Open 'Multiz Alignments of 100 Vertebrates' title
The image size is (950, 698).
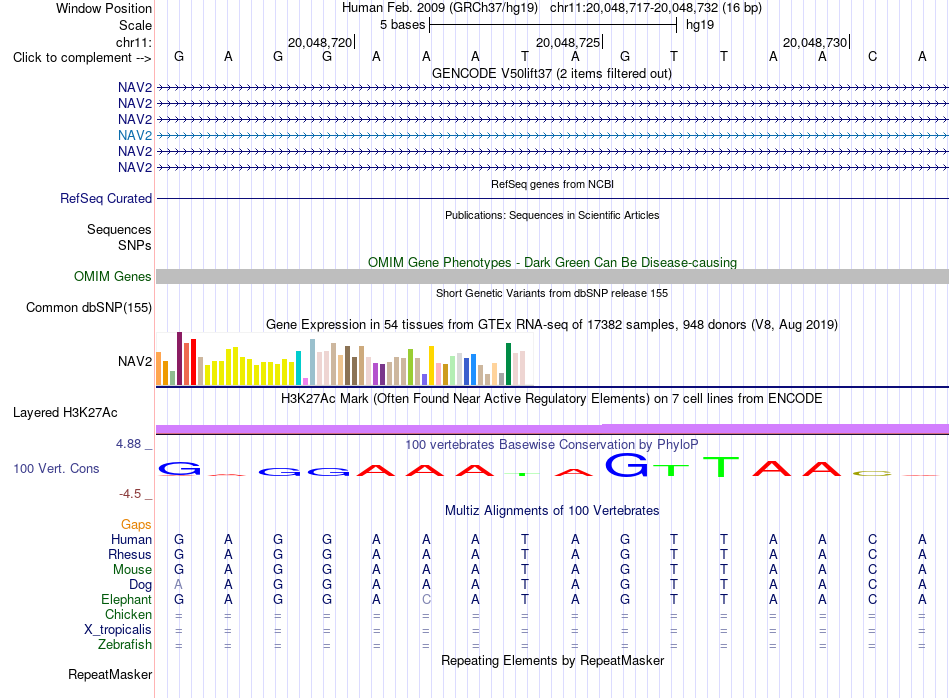[552, 510]
